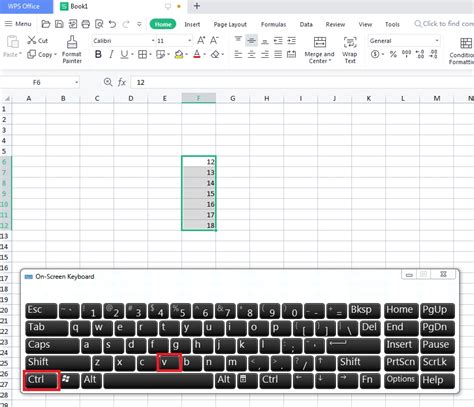The image size is (474, 407).
Task: Toggle Caps key on On-Screen Keyboard
Action: (52, 345)
